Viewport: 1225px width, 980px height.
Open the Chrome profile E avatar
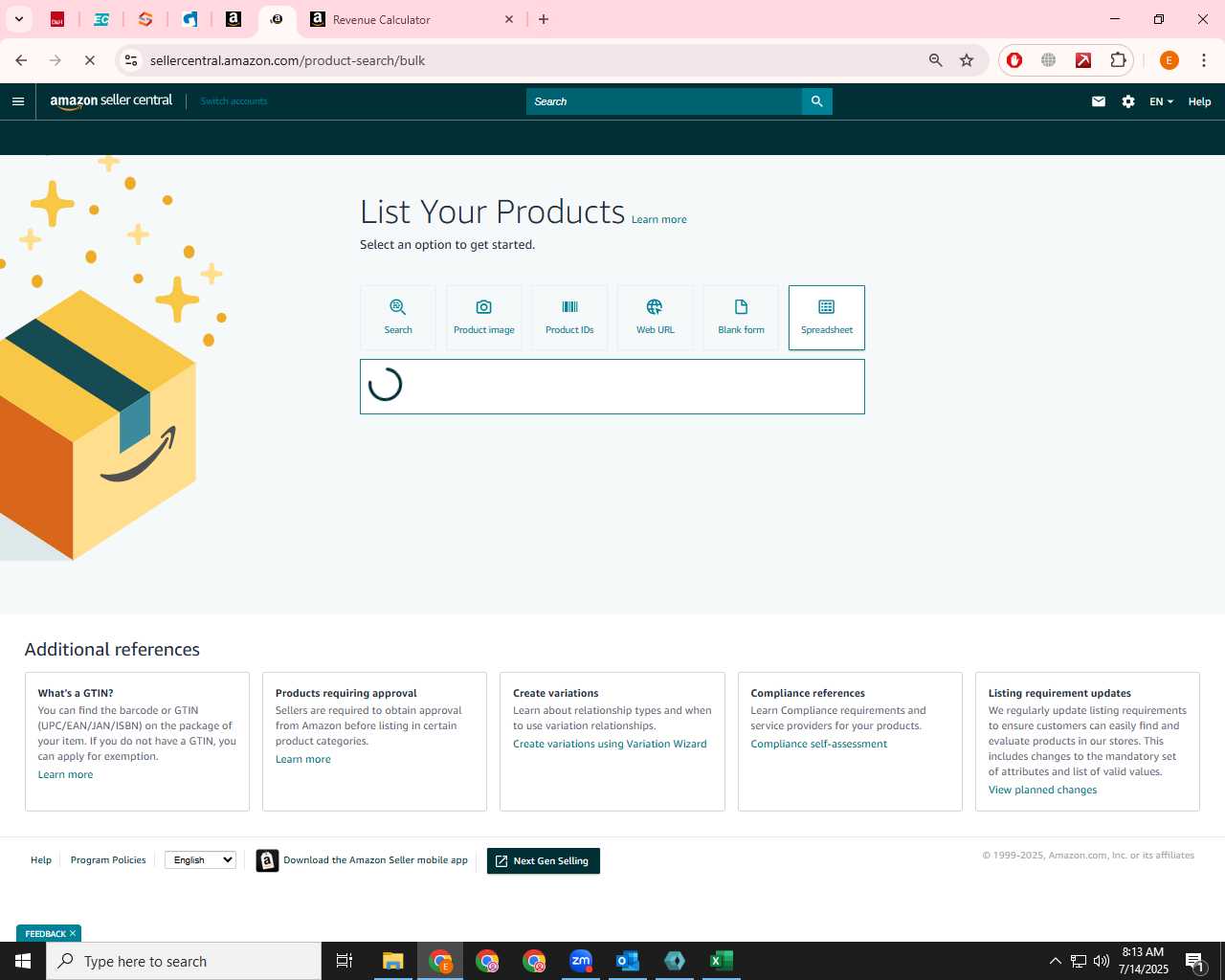click(1169, 60)
